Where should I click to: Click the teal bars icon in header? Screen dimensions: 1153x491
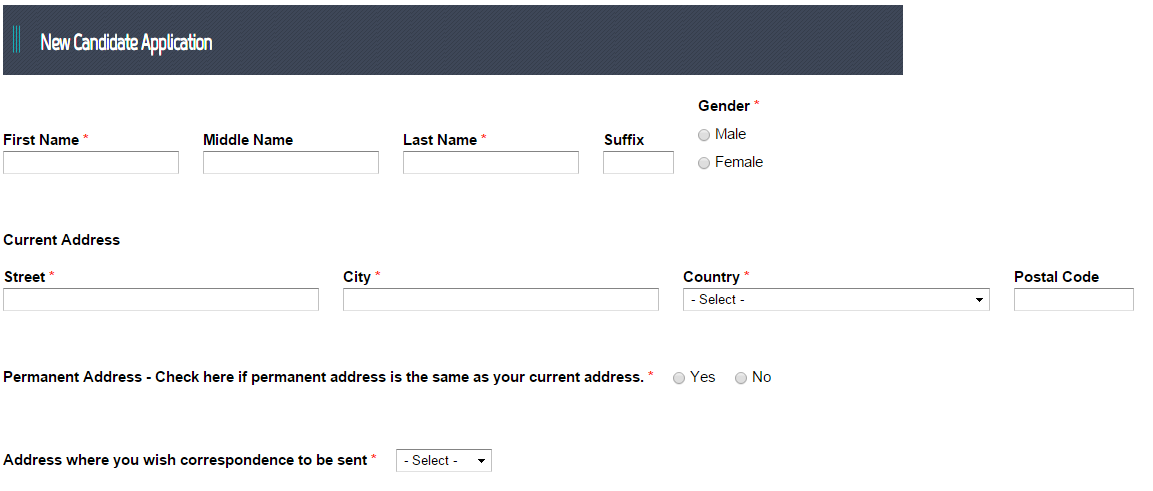(17, 40)
